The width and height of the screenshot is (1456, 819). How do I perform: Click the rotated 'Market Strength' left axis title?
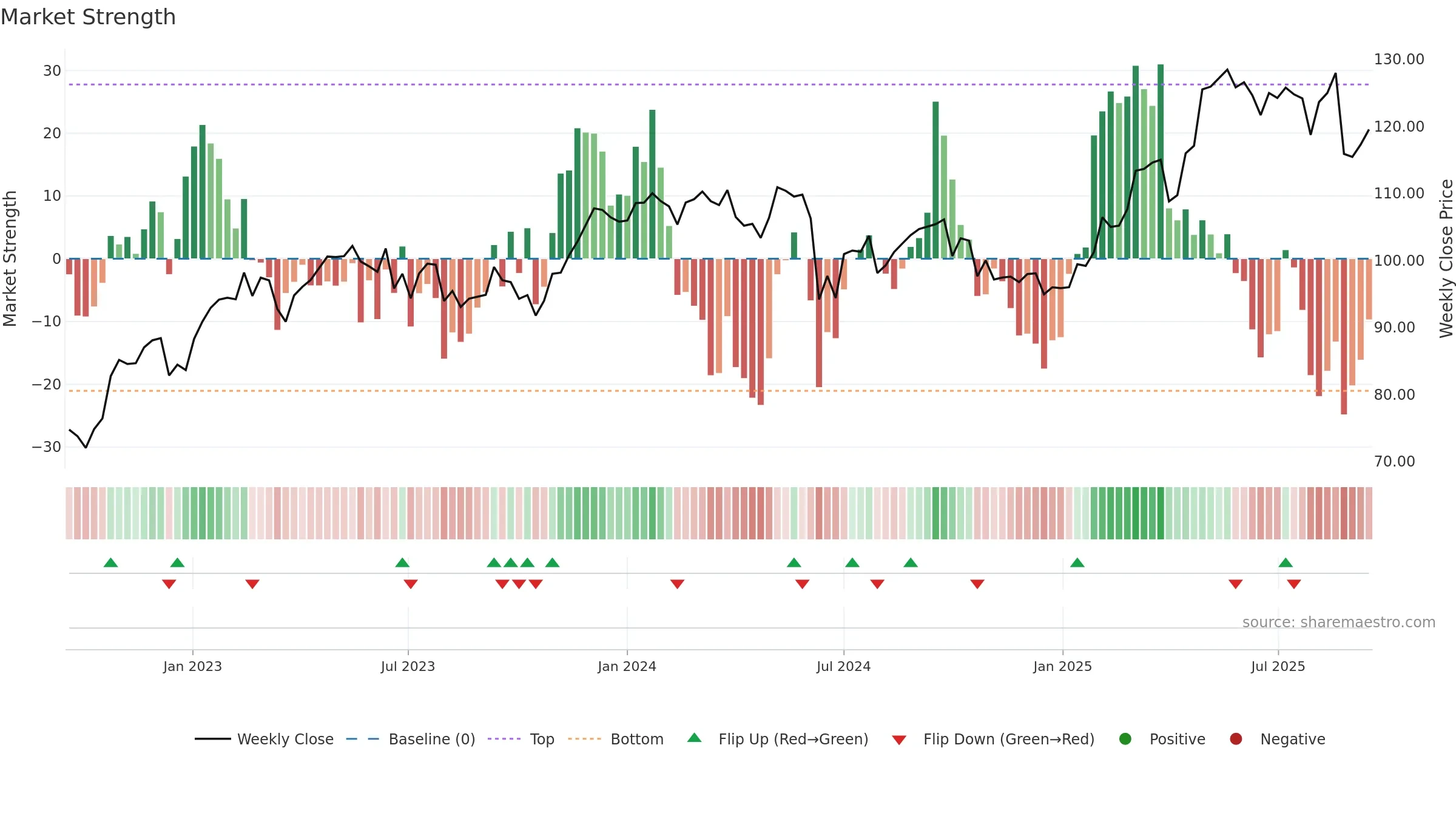pos(10,258)
